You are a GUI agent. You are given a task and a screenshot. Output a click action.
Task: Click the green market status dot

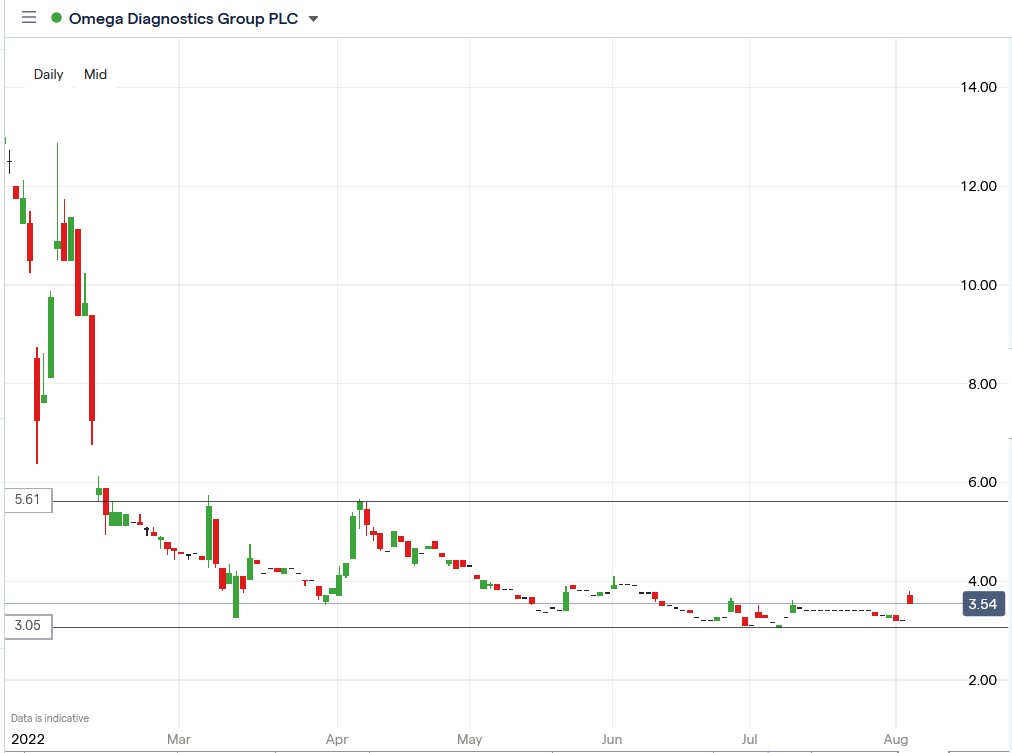pyautogui.click(x=56, y=18)
